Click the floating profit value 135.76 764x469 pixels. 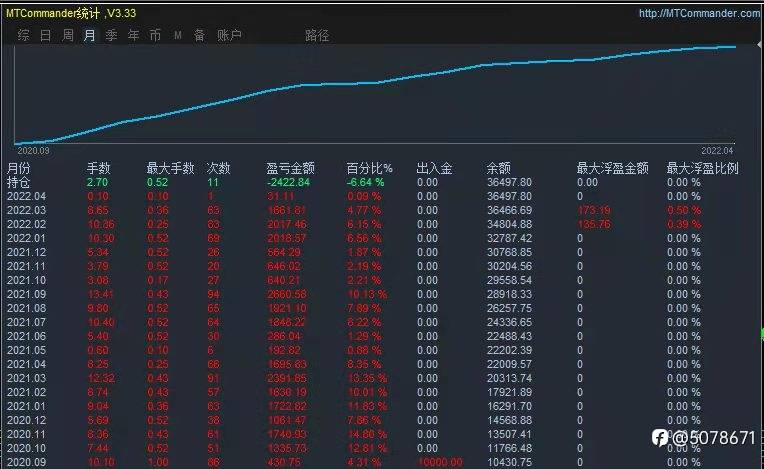click(x=594, y=225)
